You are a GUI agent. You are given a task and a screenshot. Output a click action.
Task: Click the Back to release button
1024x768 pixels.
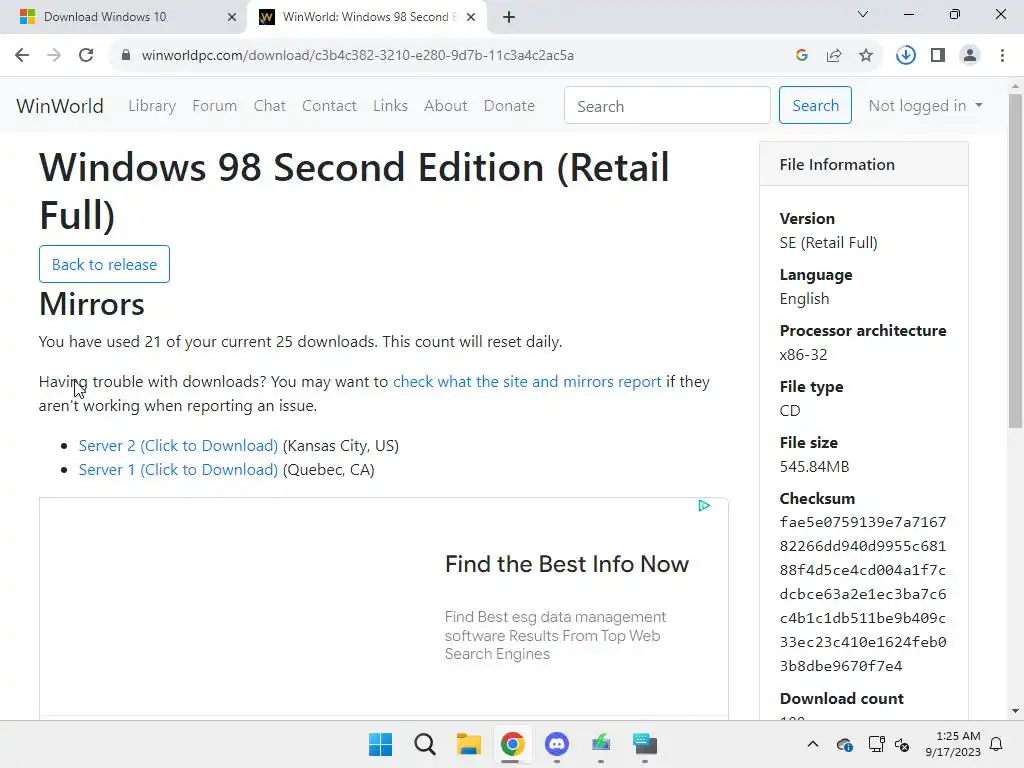(104, 264)
